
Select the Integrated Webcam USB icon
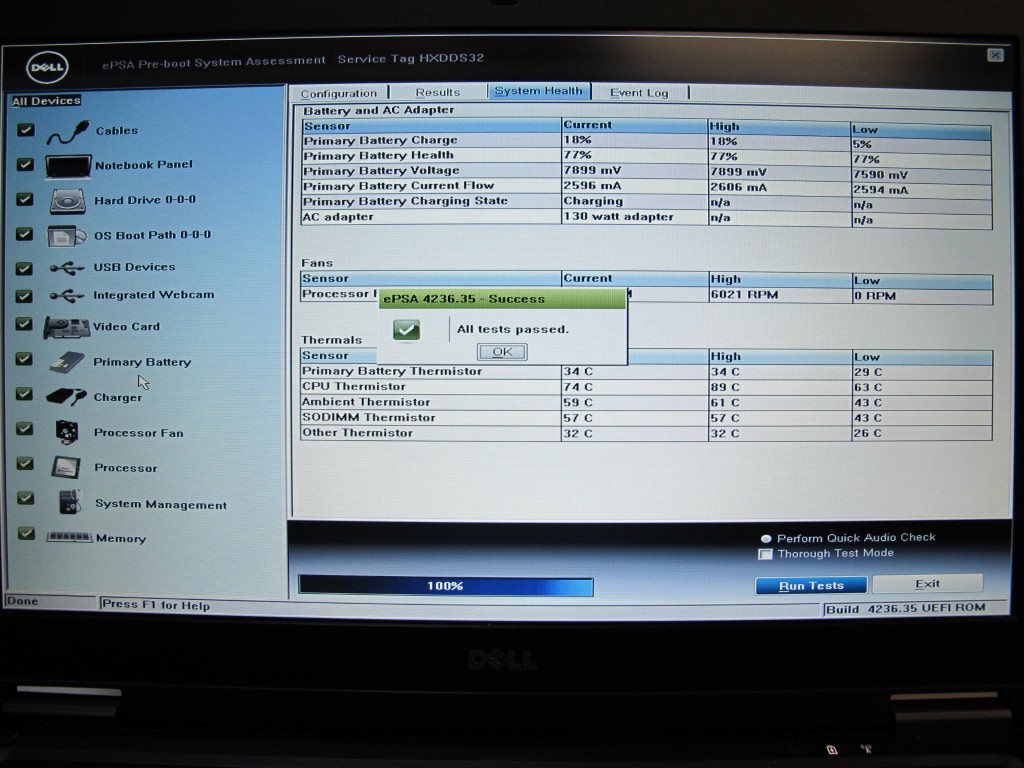click(67, 296)
